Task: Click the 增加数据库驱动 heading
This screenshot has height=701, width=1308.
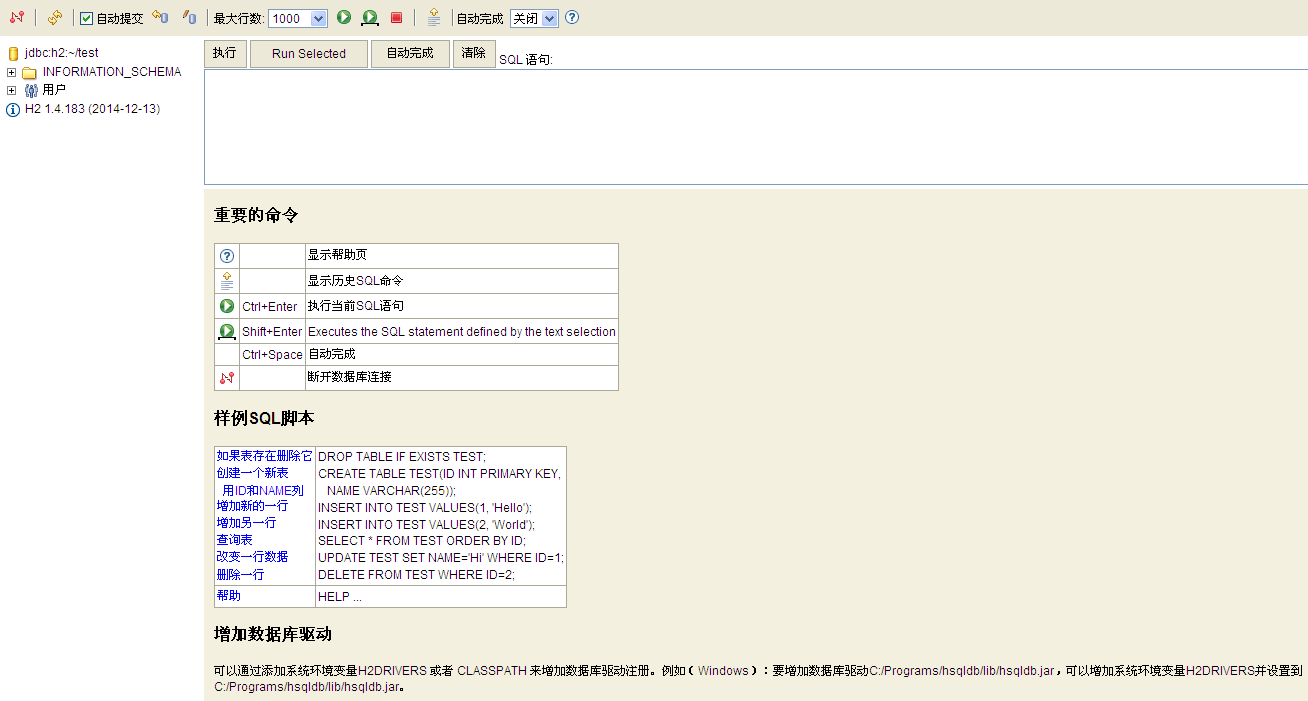Action: pos(273,634)
